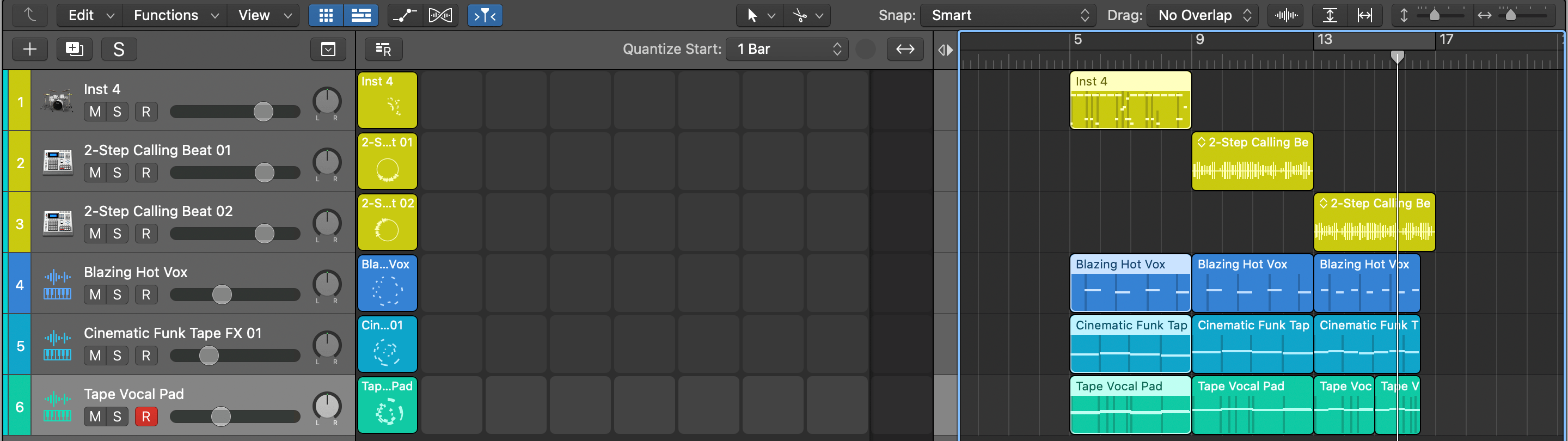Screen dimensions: 1568x441
Task: Open the Edit menu
Action: tap(89, 15)
